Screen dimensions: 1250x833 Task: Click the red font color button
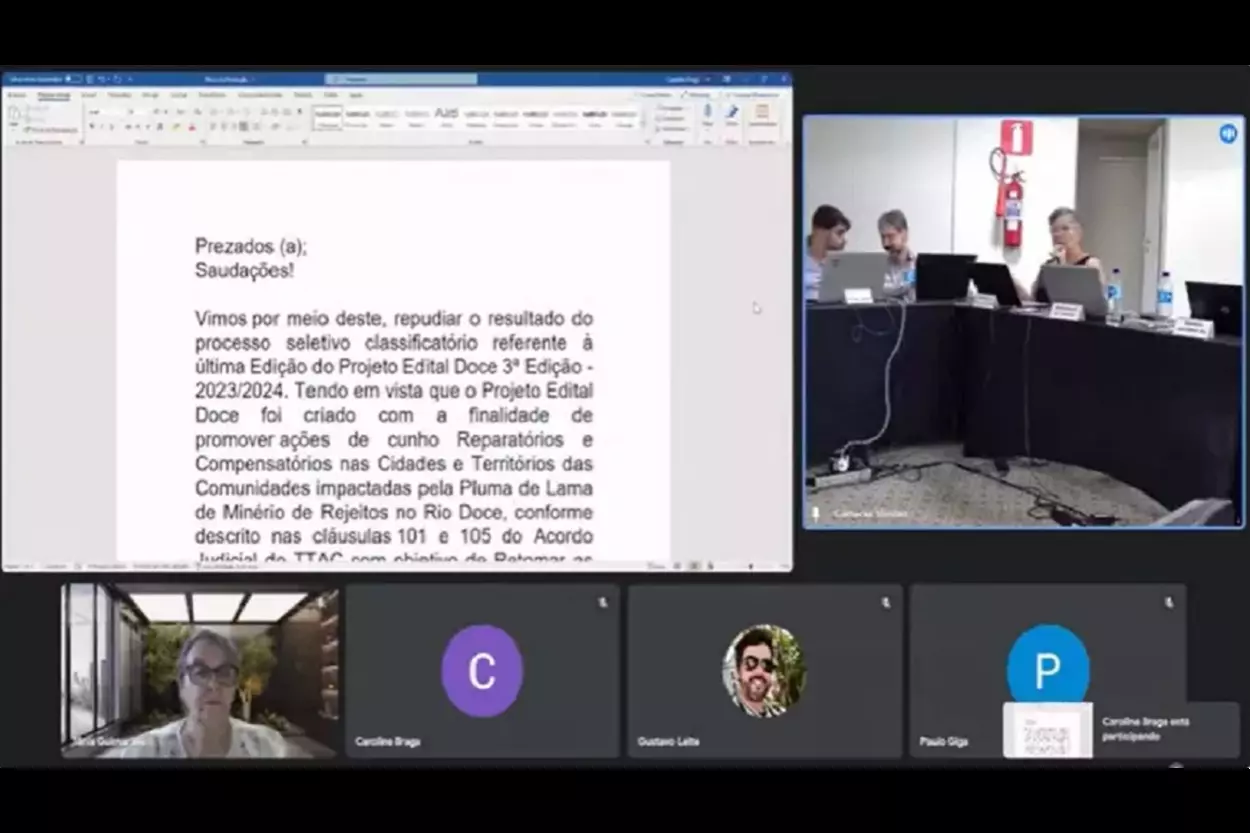point(191,127)
